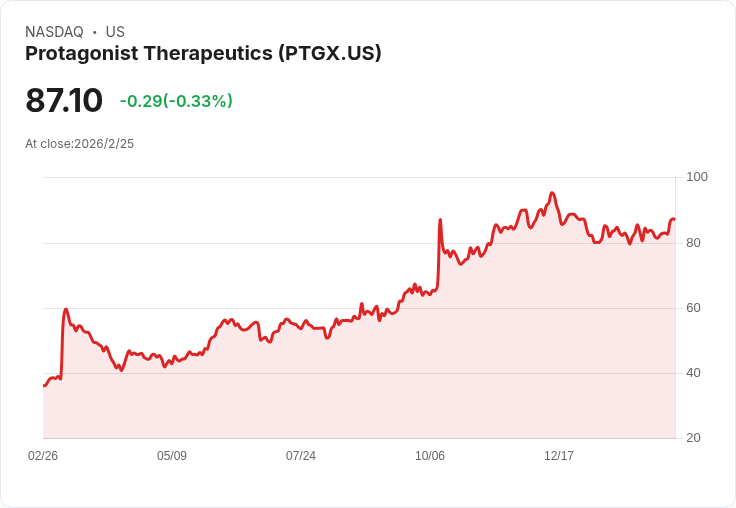The width and height of the screenshot is (736, 508).
Task: Click the 12/17 date axis label
Action: point(559,456)
